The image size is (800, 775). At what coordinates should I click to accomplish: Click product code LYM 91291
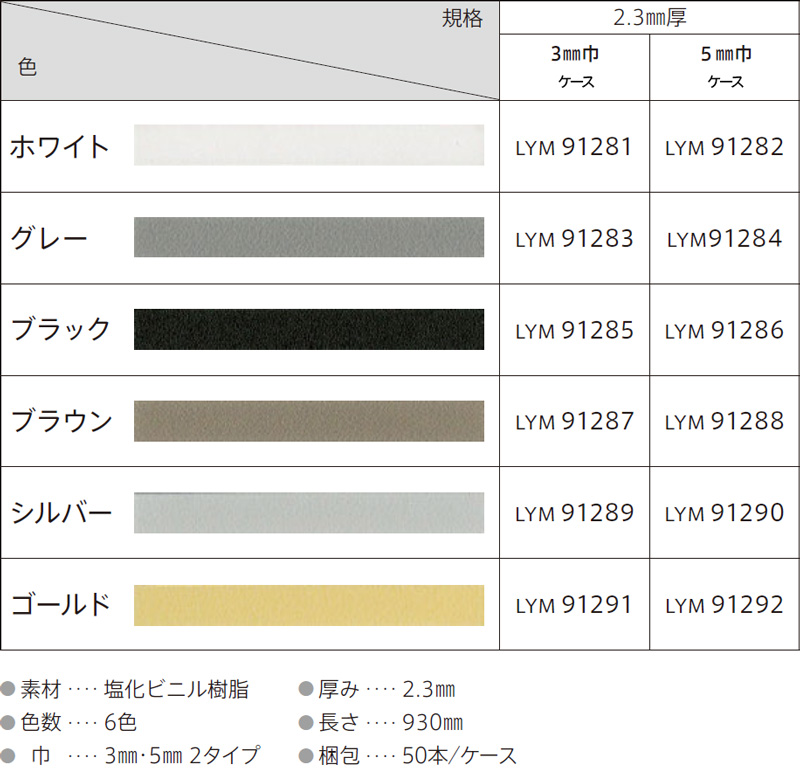pyautogui.click(x=574, y=605)
